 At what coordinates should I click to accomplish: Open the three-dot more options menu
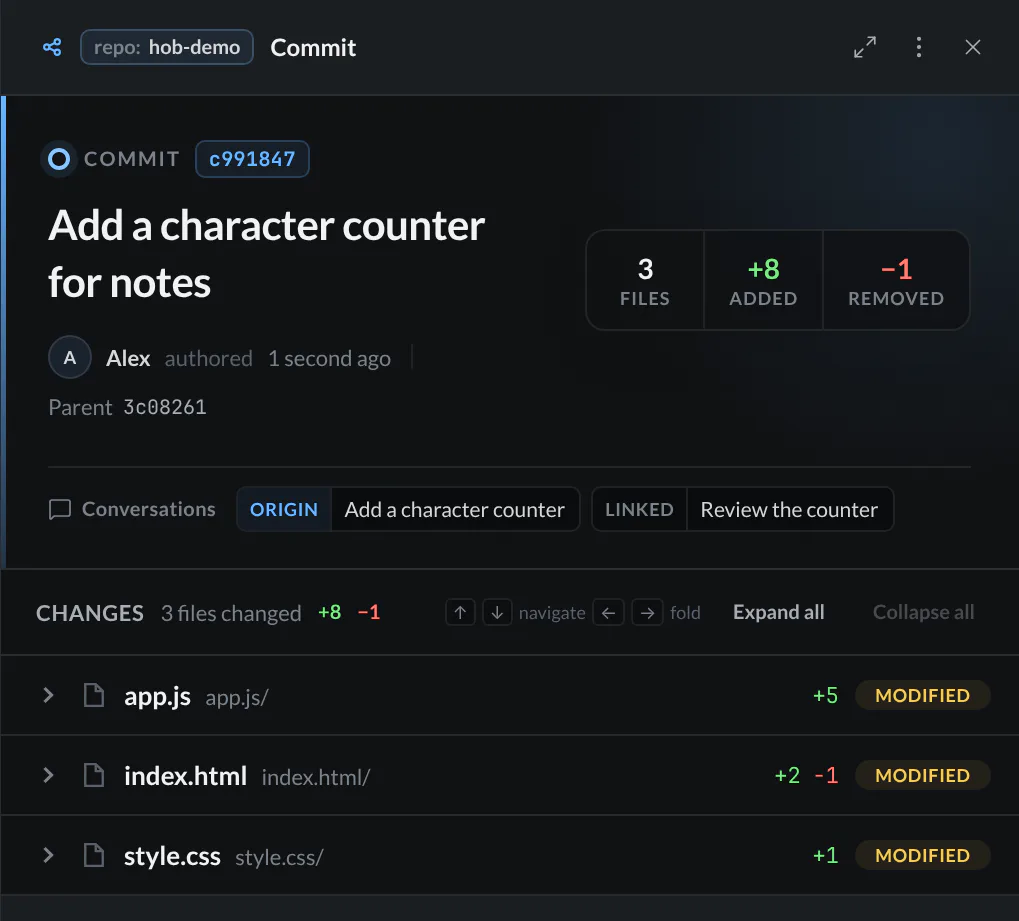pos(918,47)
